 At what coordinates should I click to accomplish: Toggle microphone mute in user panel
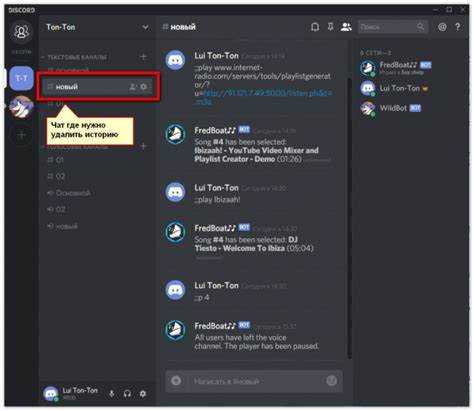point(112,394)
